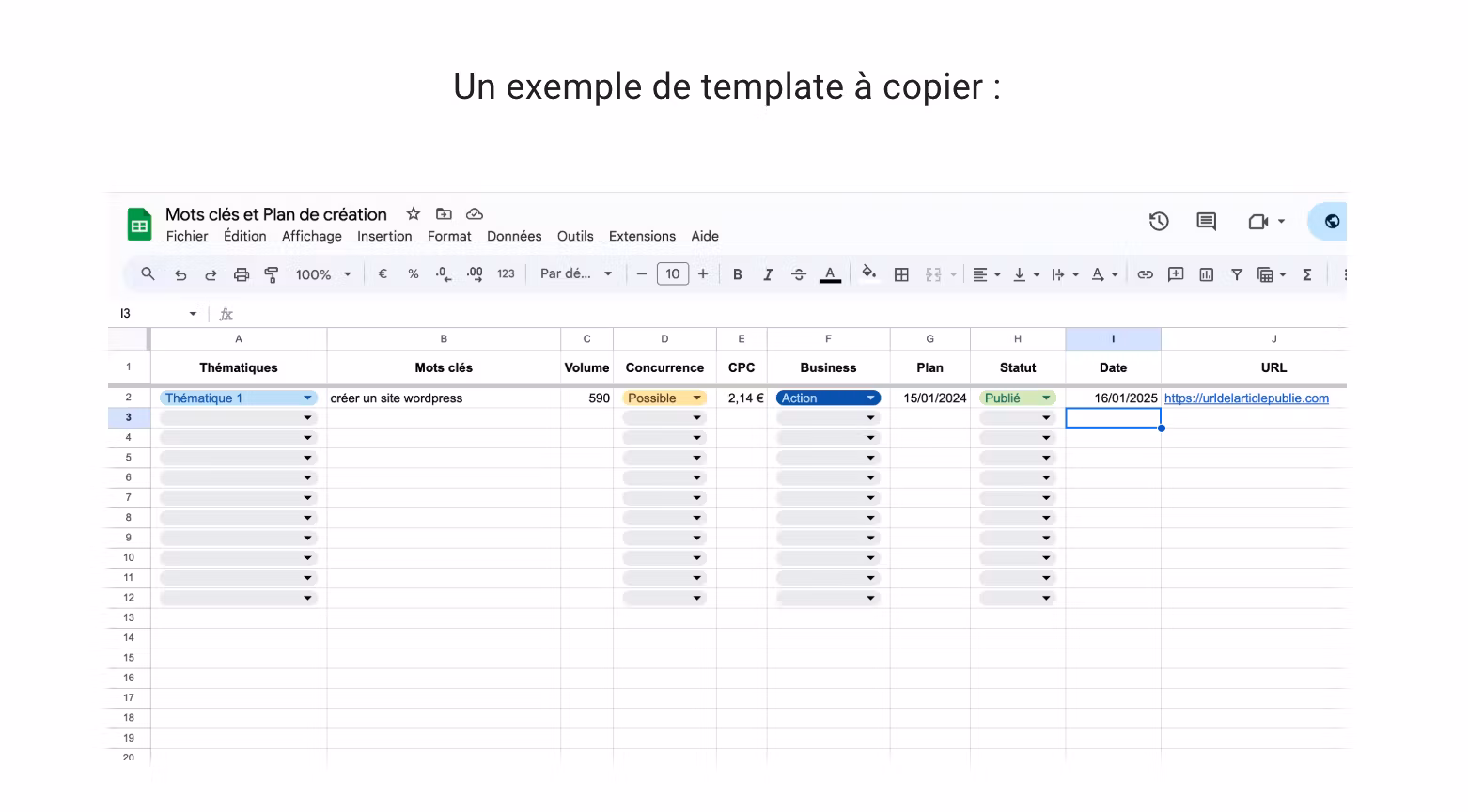Click the plus to increase font size
1468x812 pixels.
coord(703,274)
